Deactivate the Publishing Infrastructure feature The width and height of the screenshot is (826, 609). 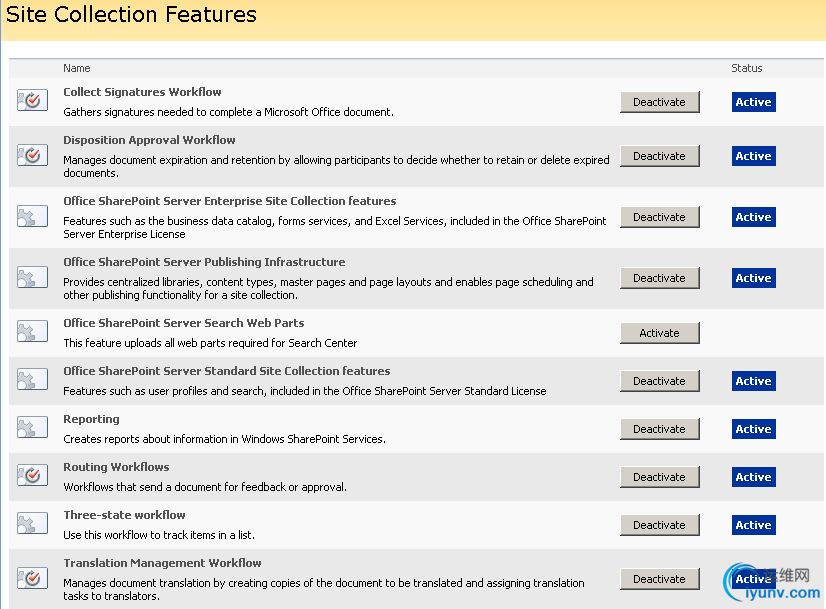659,278
